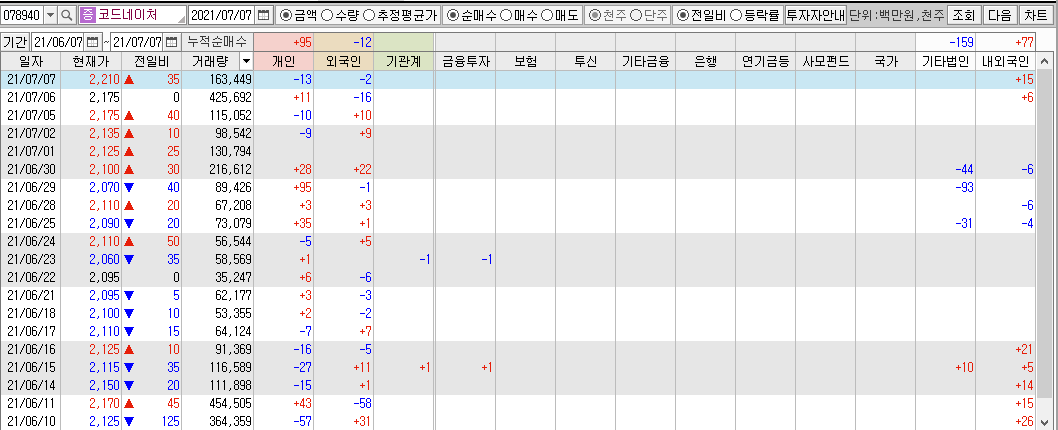Click the 연기금등 column header
This screenshot has width=1058, height=430.
coord(765,62)
